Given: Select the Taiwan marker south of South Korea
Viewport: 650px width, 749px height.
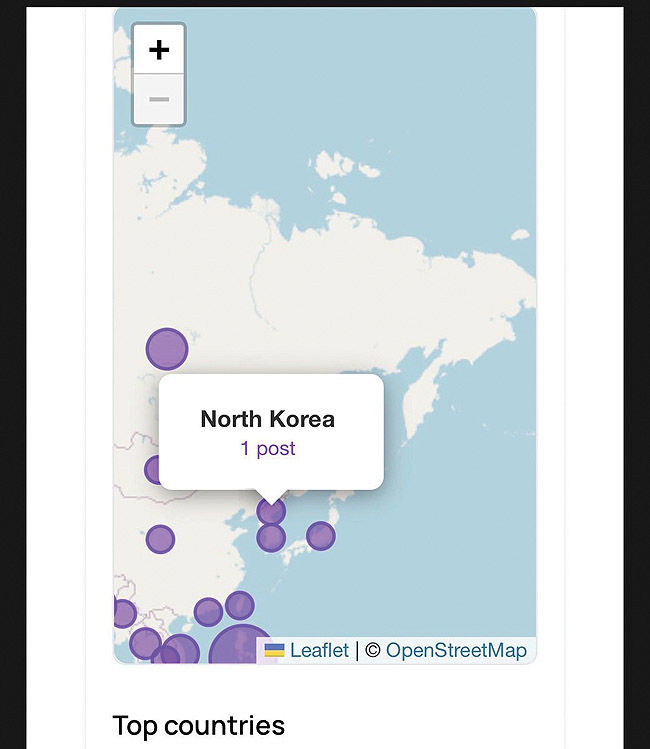Looking at the screenshot, I should click(240, 605).
